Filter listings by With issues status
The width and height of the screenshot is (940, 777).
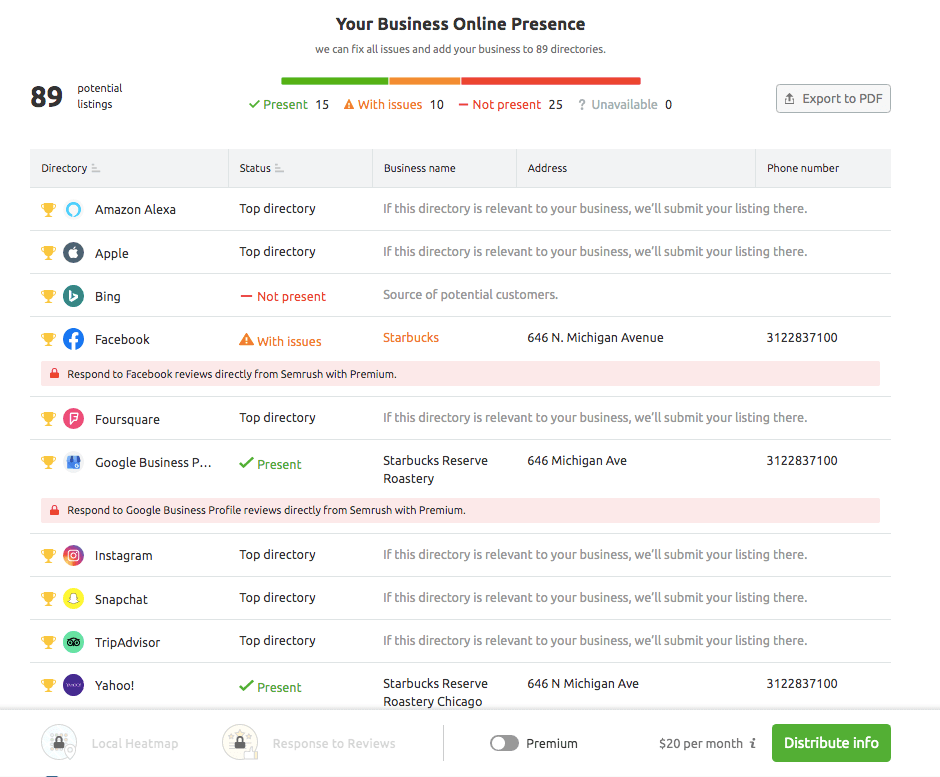click(394, 104)
